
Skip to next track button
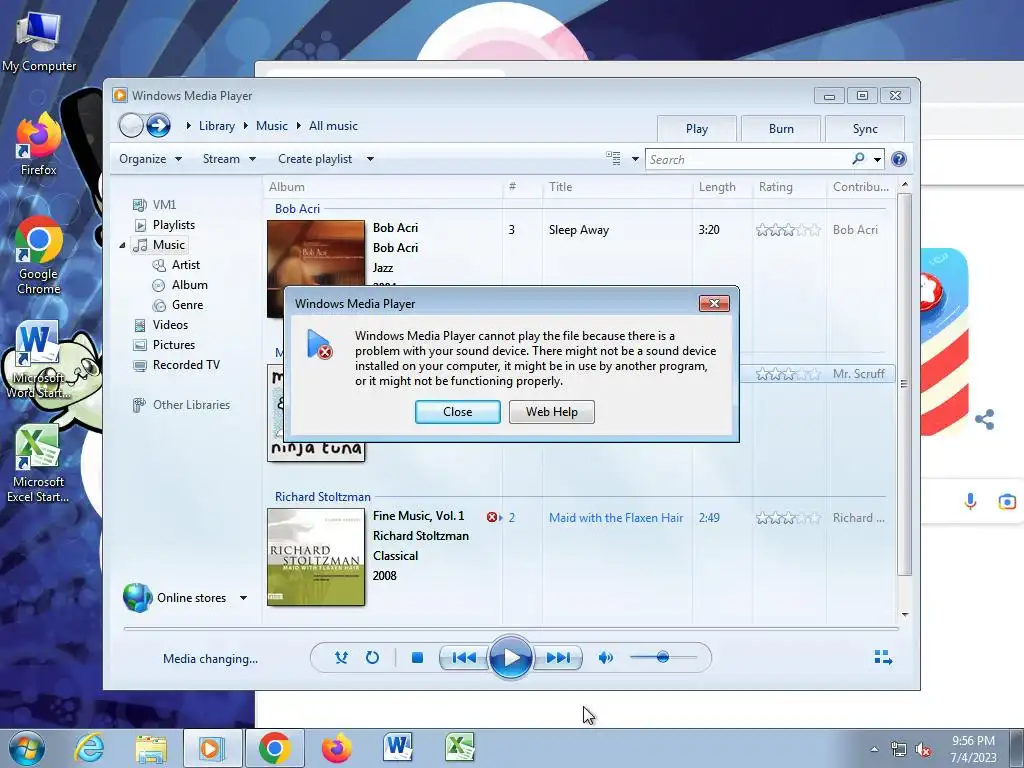click(557, 658)
